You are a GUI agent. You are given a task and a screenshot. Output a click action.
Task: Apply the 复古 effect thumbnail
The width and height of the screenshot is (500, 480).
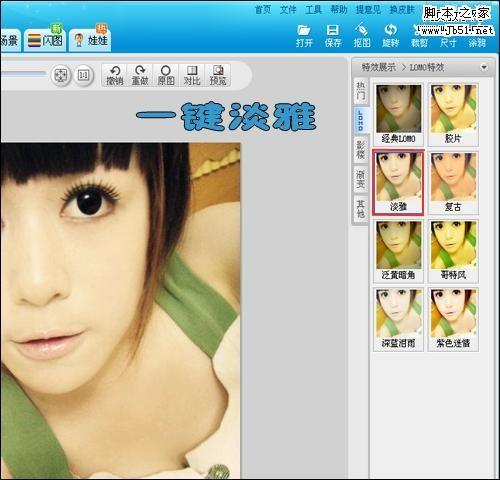coord(453,183)
